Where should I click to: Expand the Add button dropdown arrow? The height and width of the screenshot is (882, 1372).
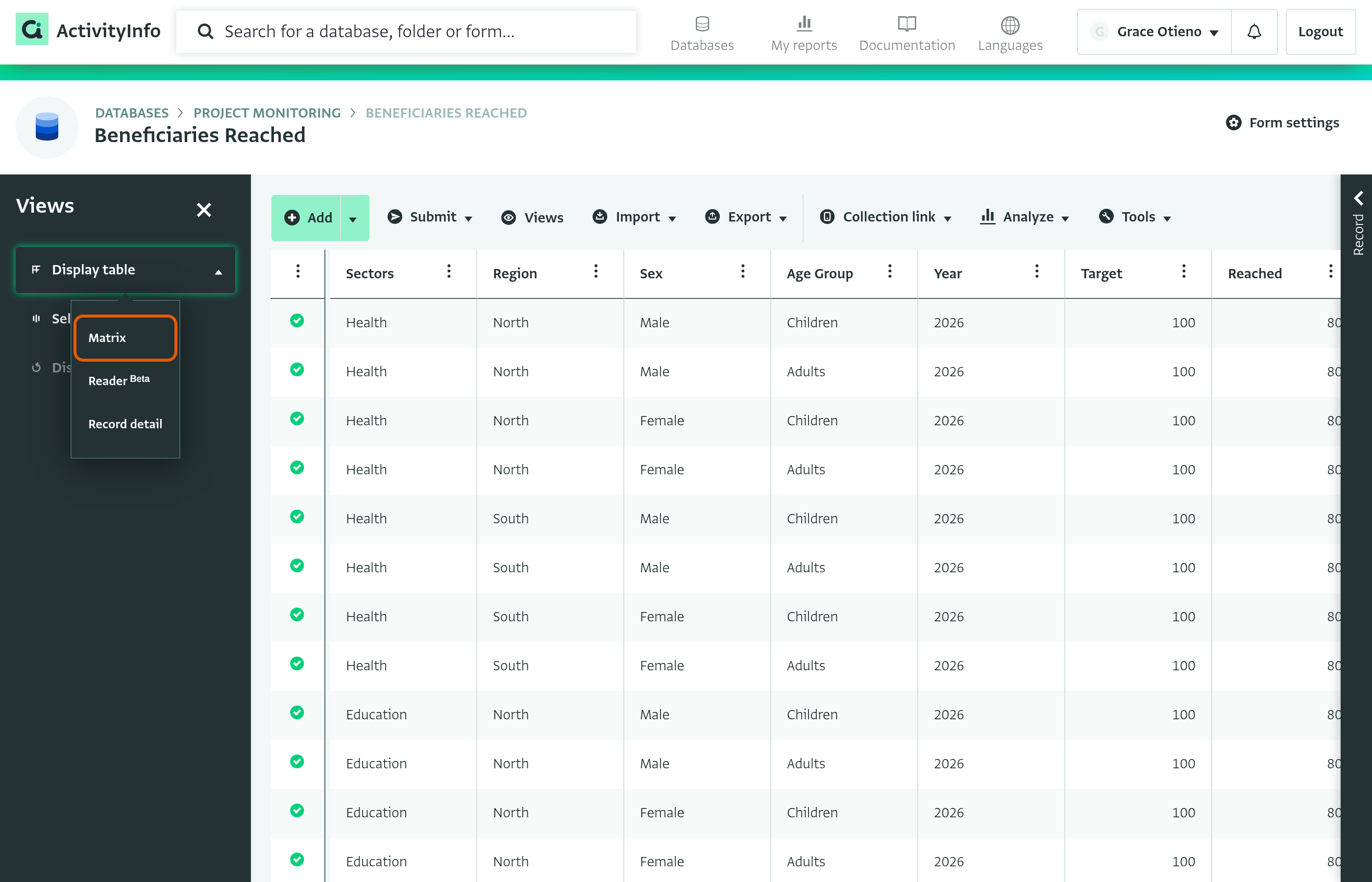[353, 218]
